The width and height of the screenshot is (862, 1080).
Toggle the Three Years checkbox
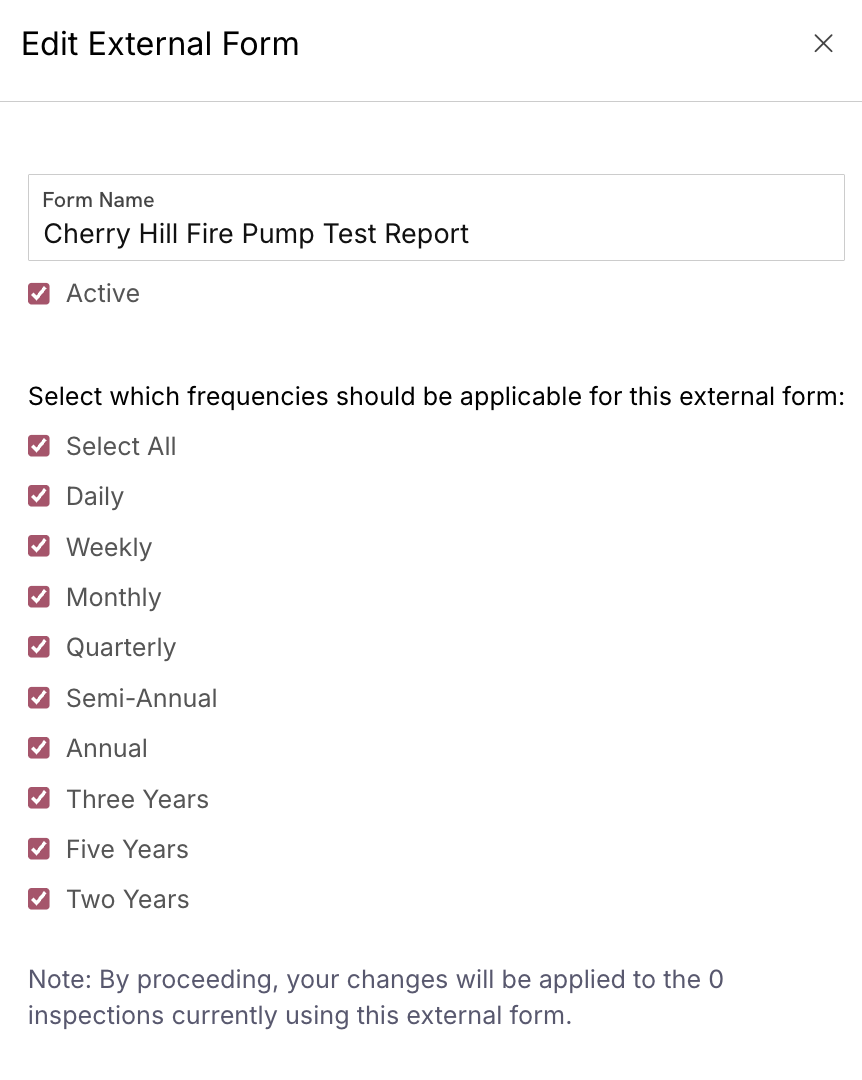coord(39,799)
